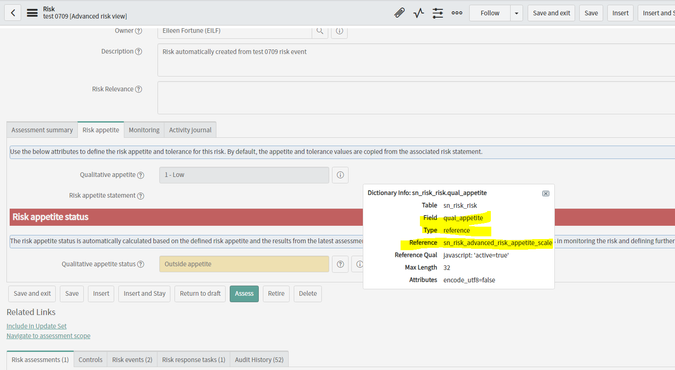675x370 pixels.
Task: Click the bottom Save button
Action: [72, 294]
